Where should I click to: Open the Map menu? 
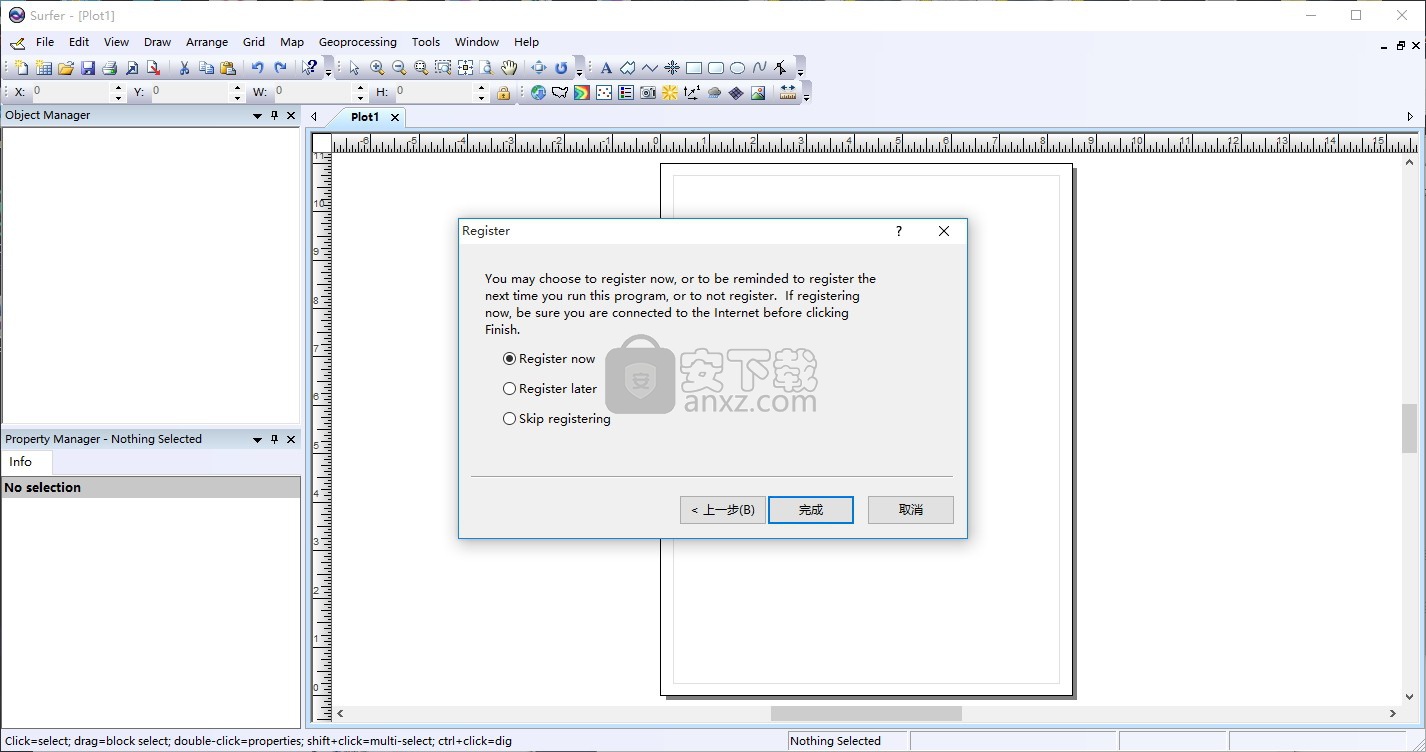tap(292, 42)
